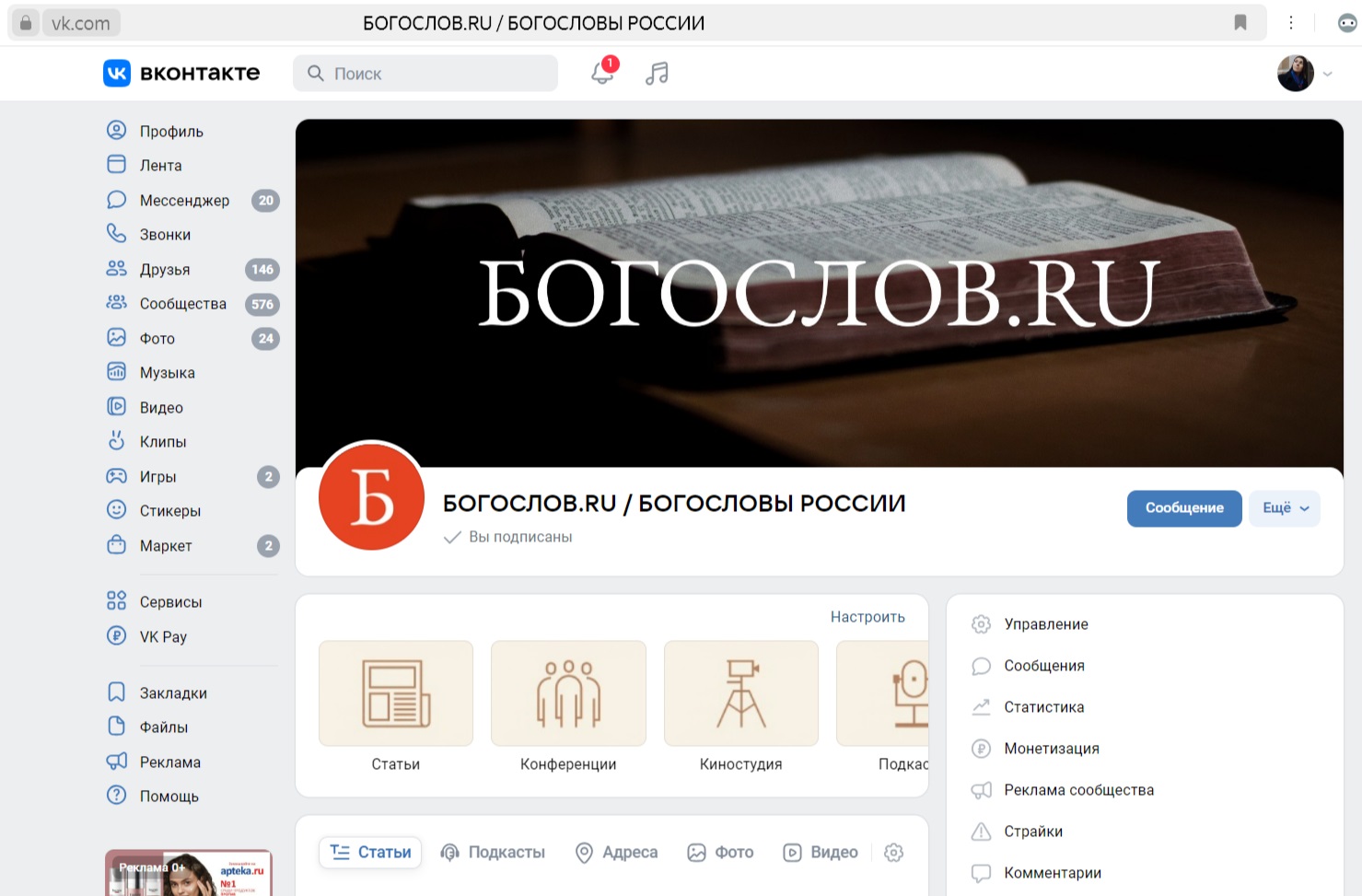The image size is (1362, 896).
Task: Open tab settings gear next to Видео
Action: point(893,853)
